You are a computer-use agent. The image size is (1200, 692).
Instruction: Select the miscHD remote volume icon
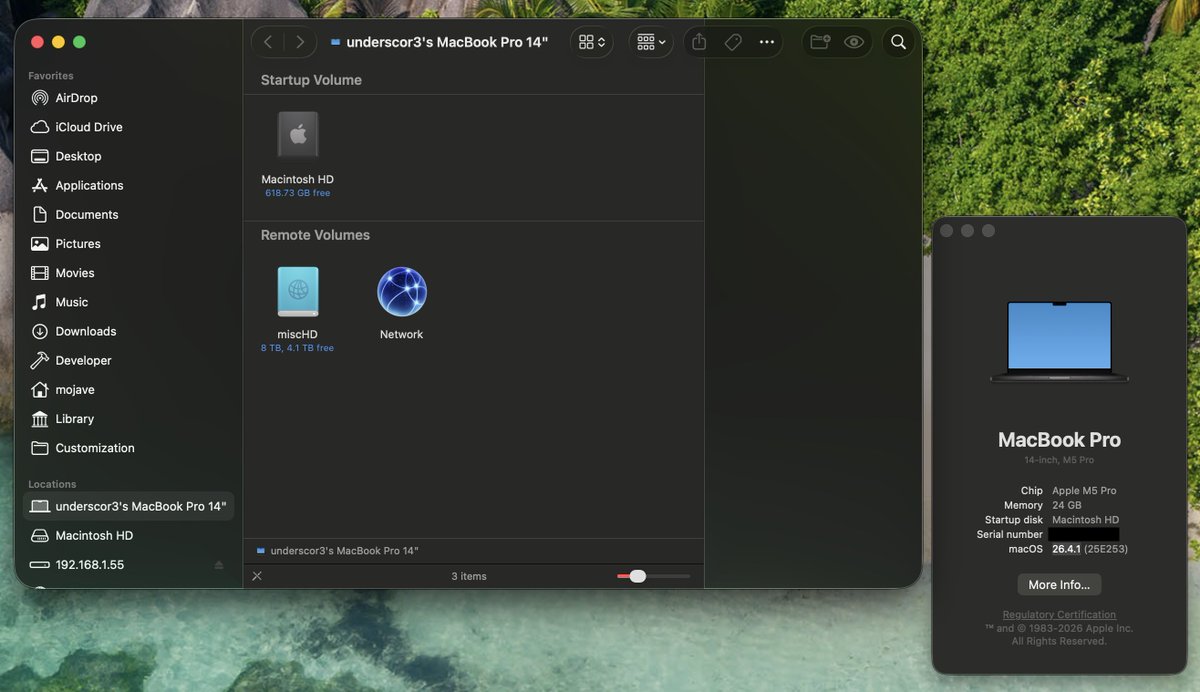click(298, 292)
